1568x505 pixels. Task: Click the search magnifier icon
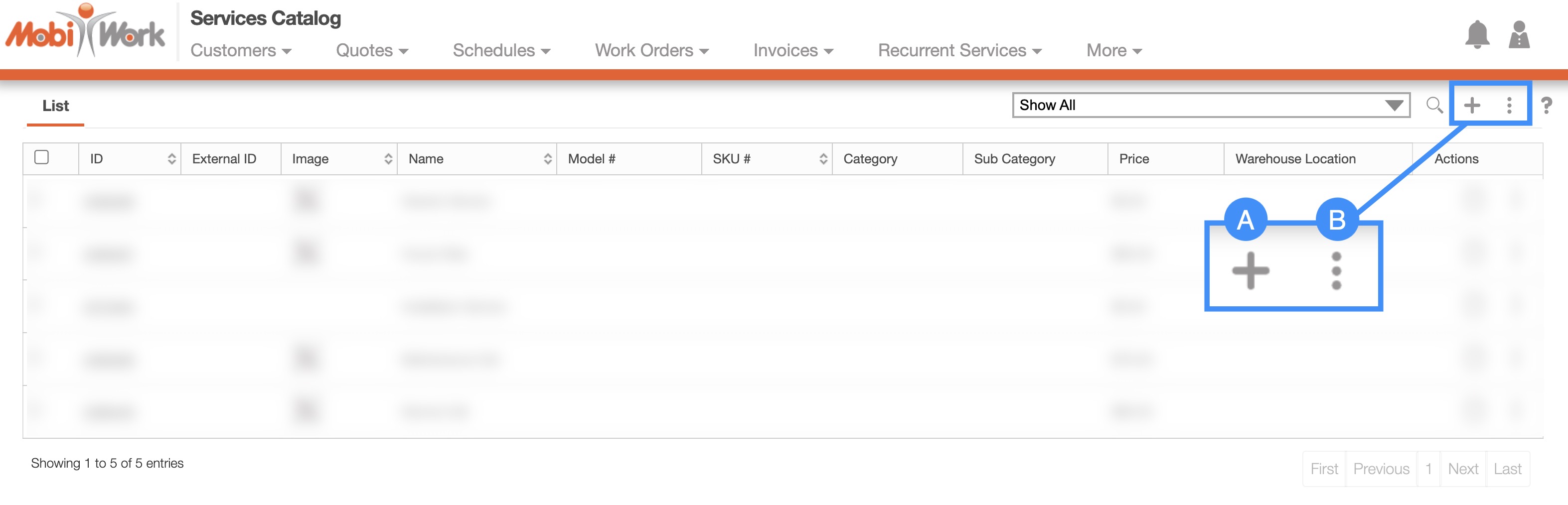(1434, 105)
